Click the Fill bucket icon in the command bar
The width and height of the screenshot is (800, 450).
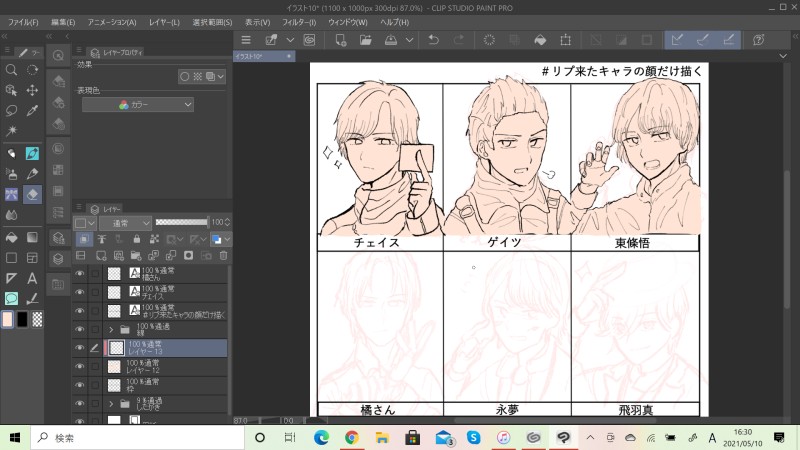point(540,40)
